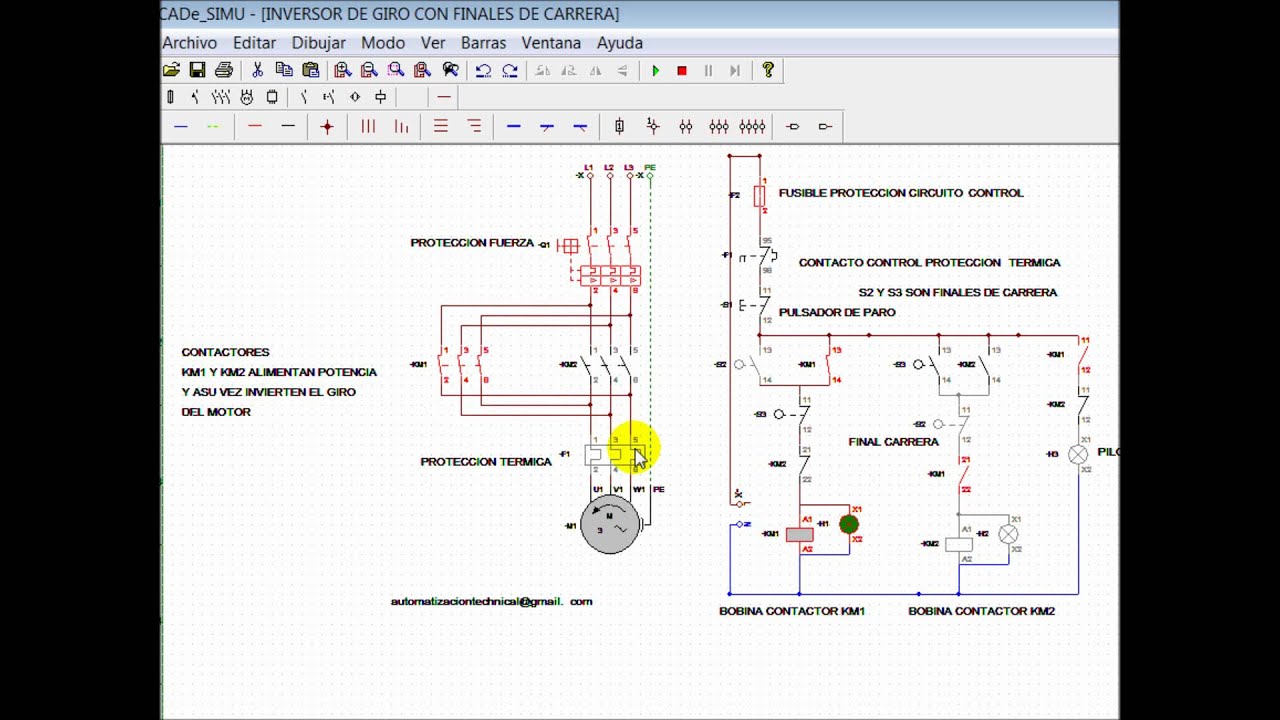
Task: Start simulation with the green play button
Action: 656,70
